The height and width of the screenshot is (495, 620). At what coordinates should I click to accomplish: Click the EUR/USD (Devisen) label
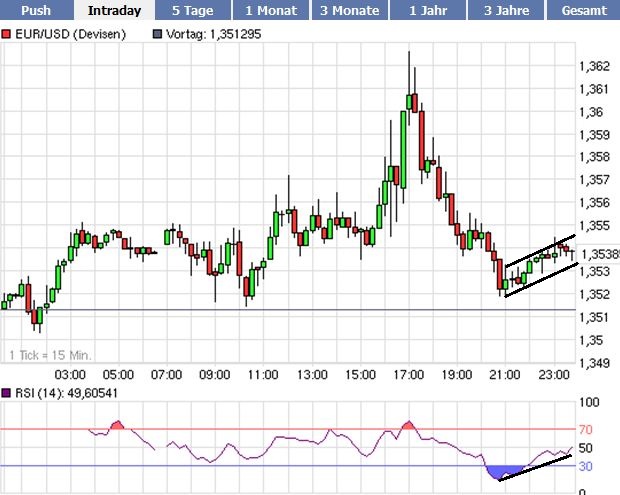pyautogui.click(x=70, y=34)
